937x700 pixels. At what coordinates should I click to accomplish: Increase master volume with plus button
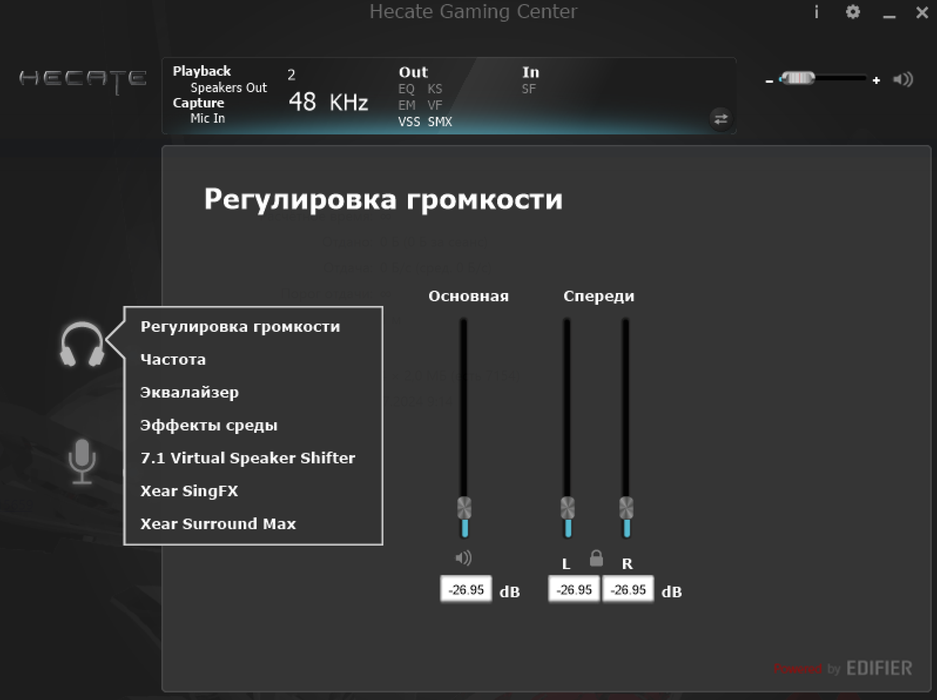click(876, 80)
